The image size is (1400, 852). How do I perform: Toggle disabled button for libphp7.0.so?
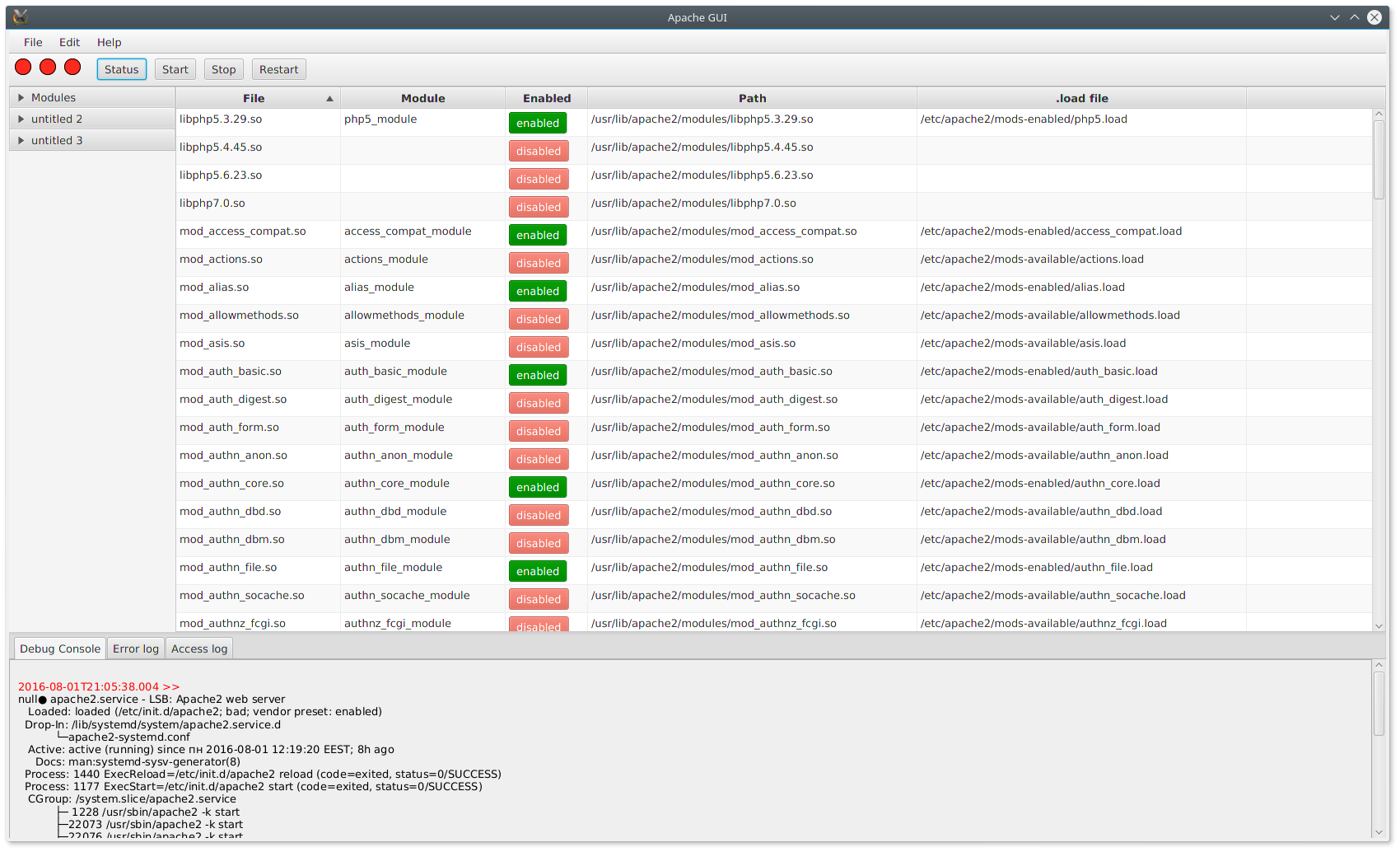(x=539, y=207)
